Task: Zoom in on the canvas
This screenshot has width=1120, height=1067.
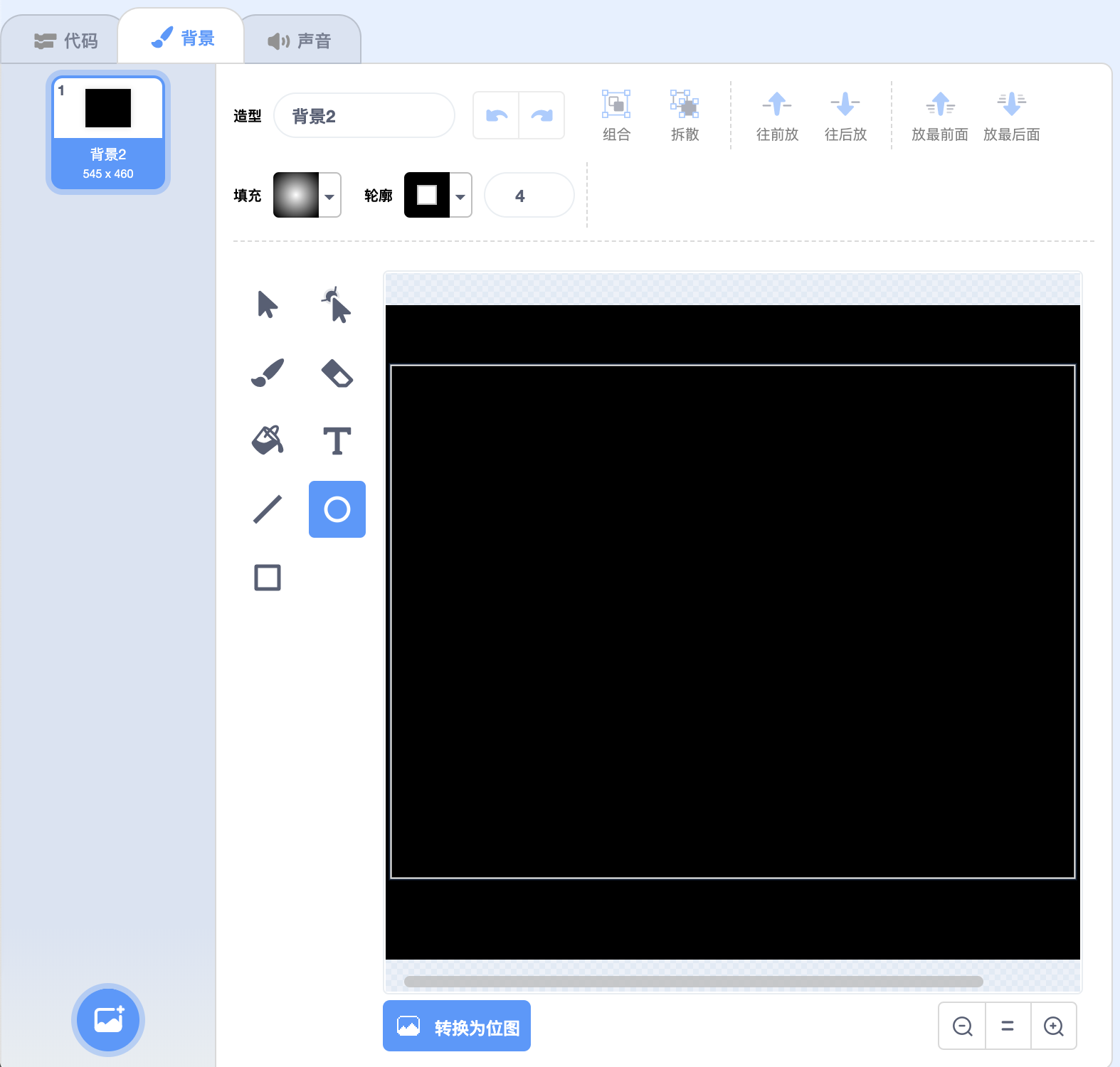Action: (1053, 1026)
